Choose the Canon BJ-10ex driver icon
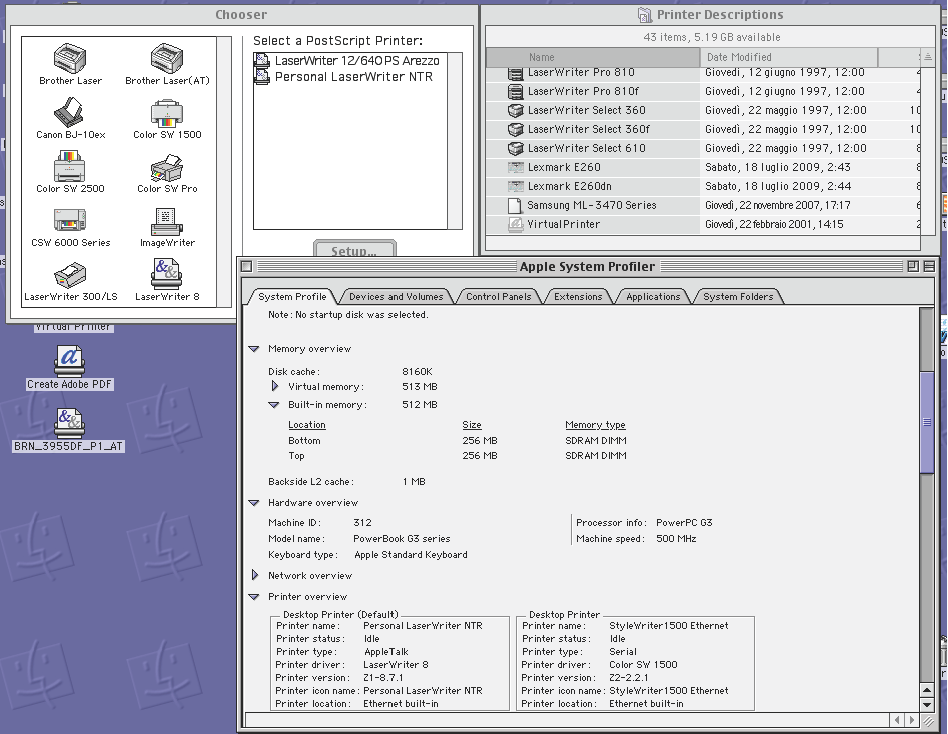Screen dimensions: 948x734 pos(70,112)
